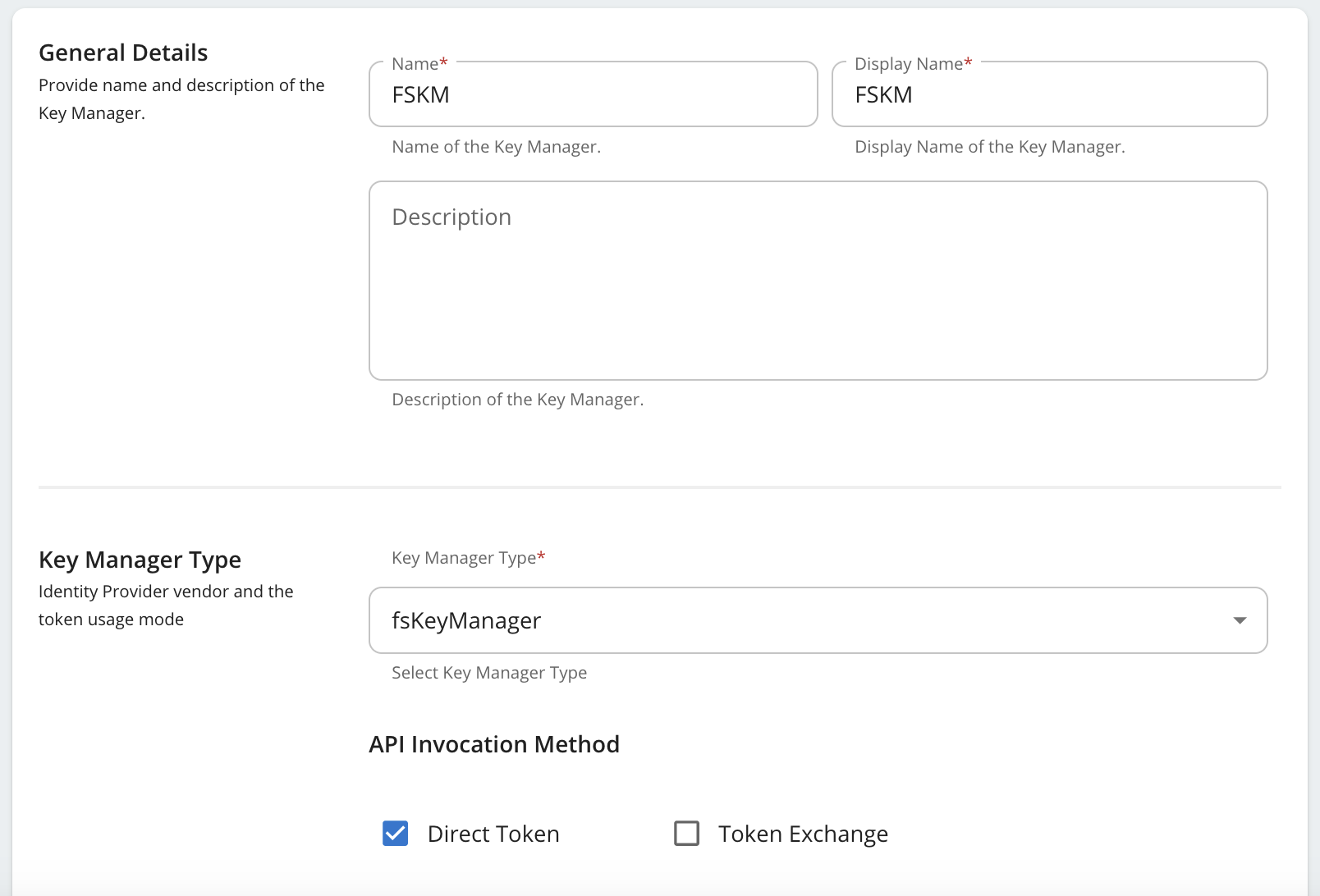
Task: Click the API Invocation Method heading
Action: tap(494, 744)
